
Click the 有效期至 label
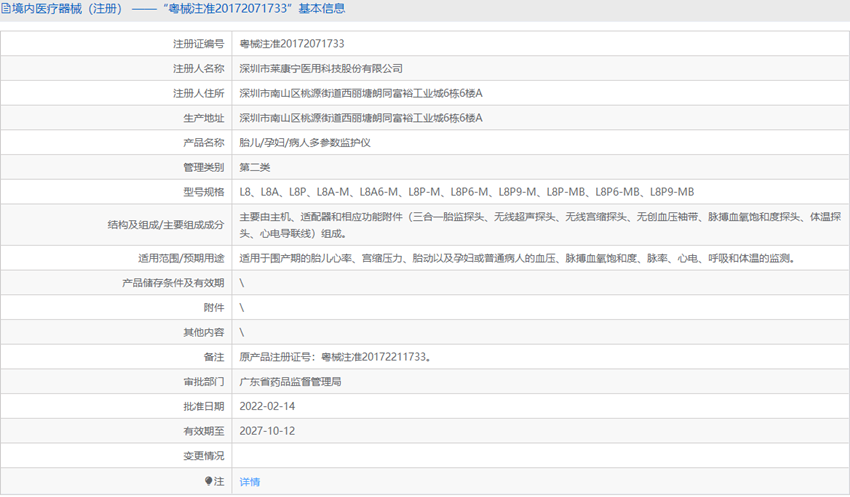click(204, 431)
